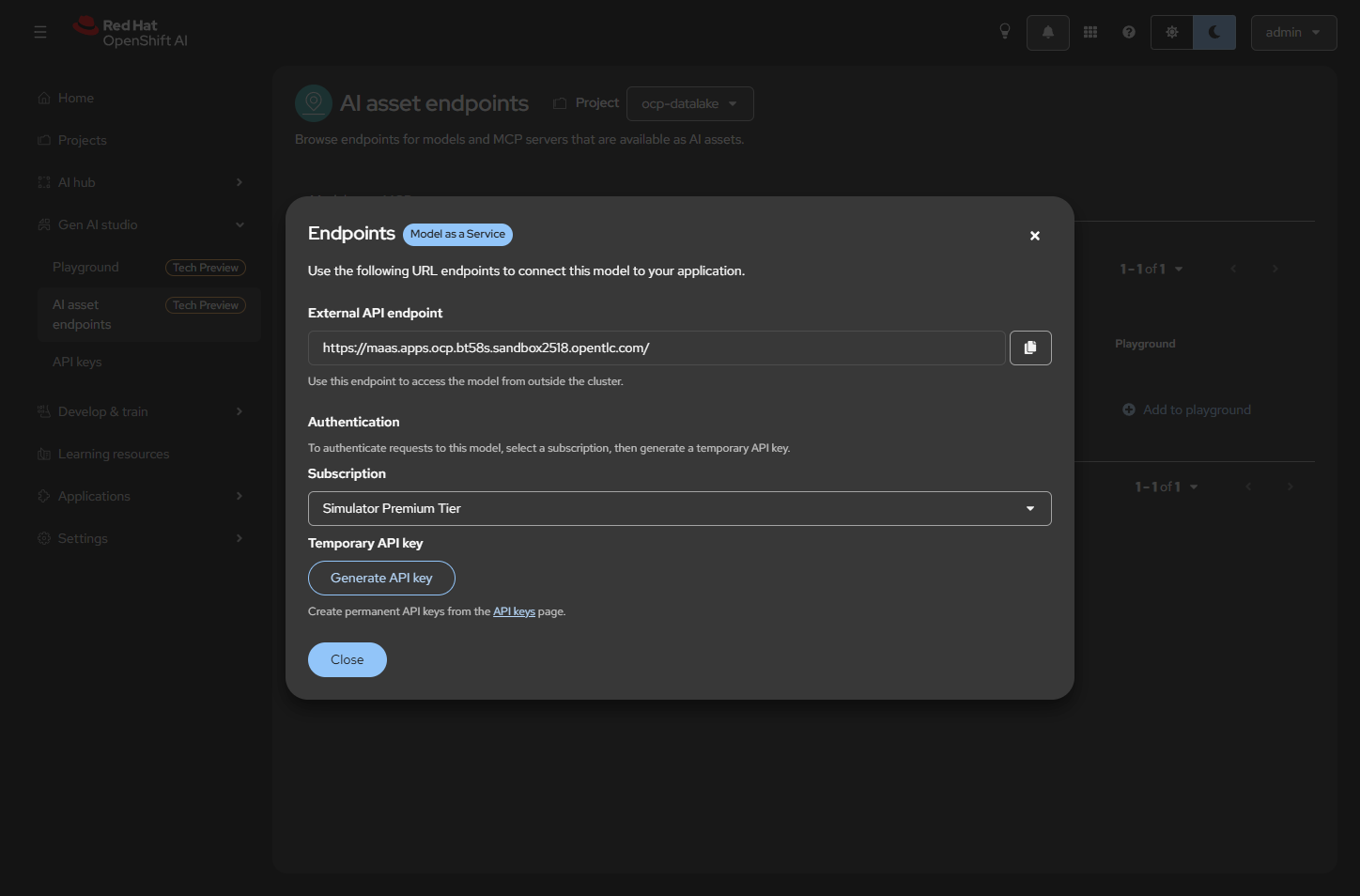This screenshot has height=896, width=1360.
Task: Click Add to playground
Action: [x=1186, y=409]
